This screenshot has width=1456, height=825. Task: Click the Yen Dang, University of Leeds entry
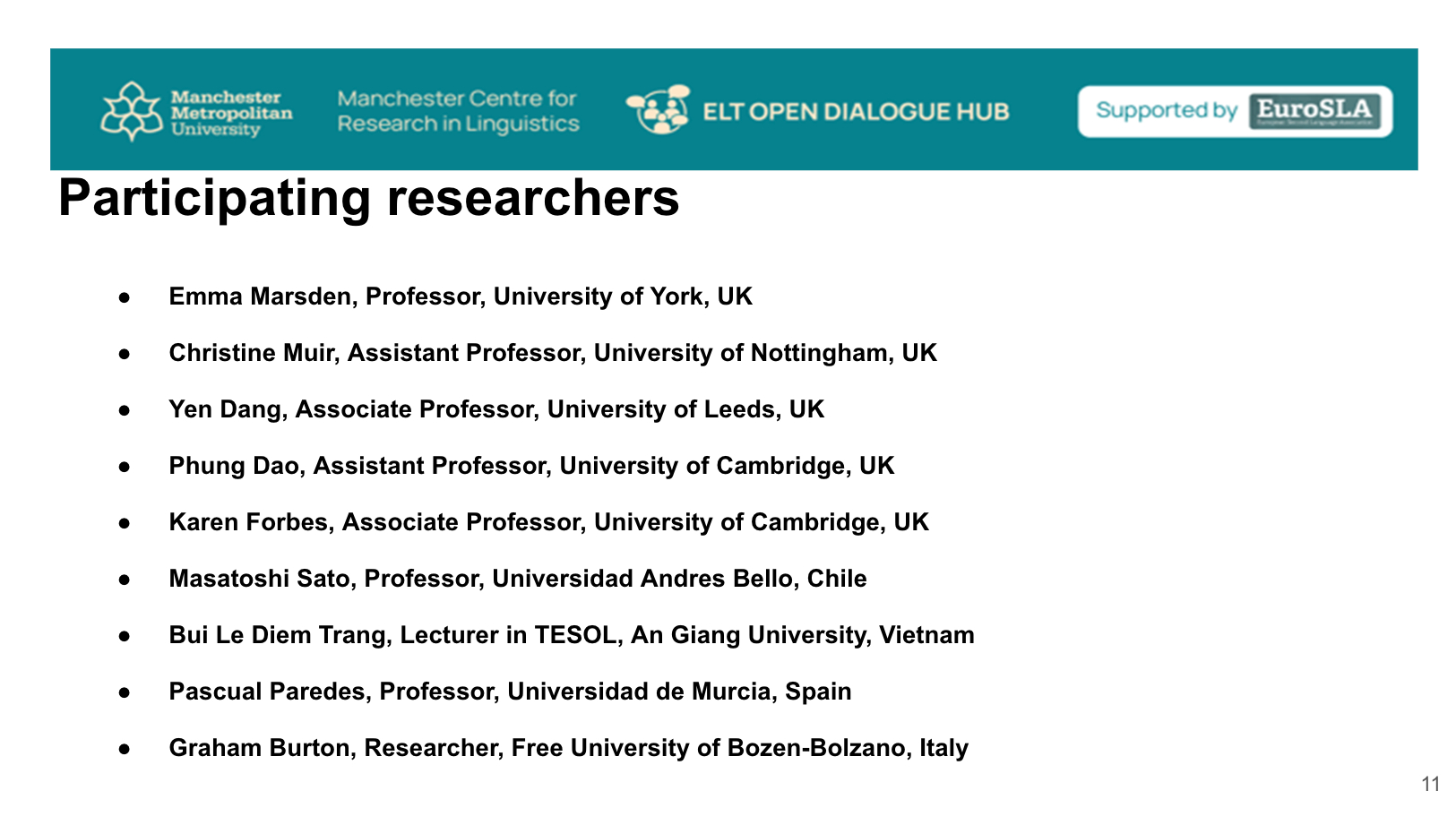pyautogui.click(x=496, y=409)
